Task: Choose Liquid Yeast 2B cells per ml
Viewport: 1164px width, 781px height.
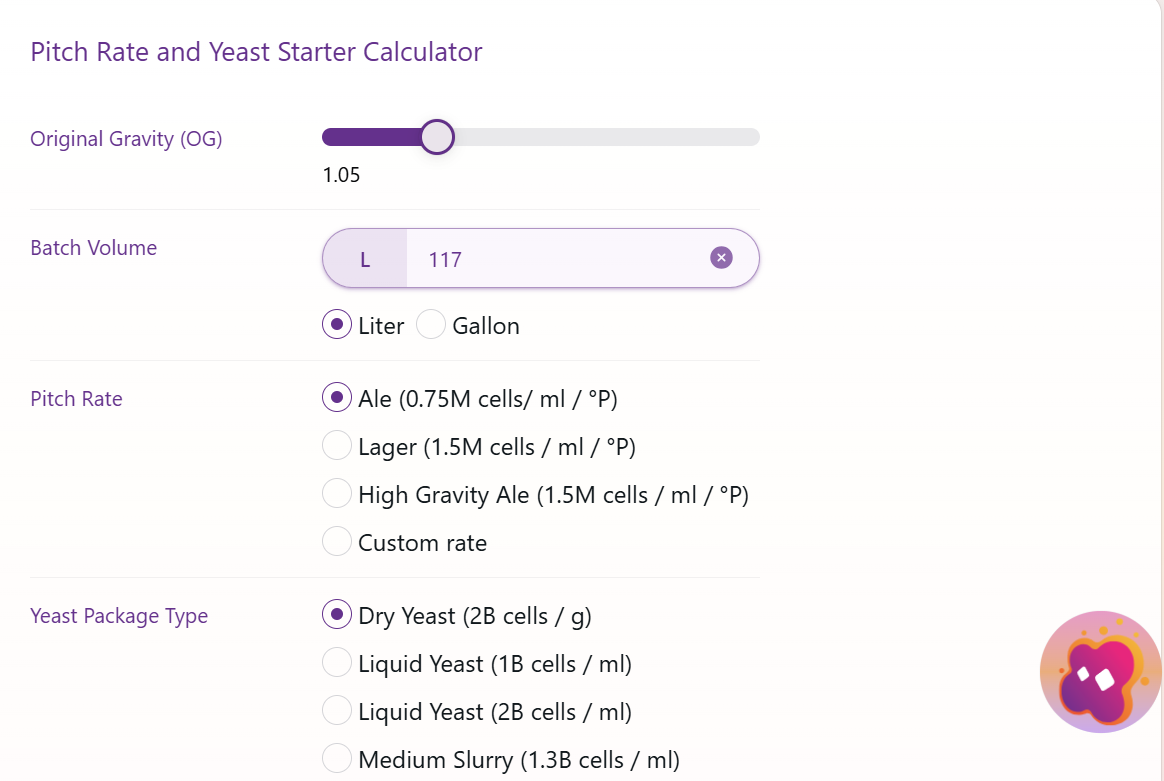Action: pos(337,711)
